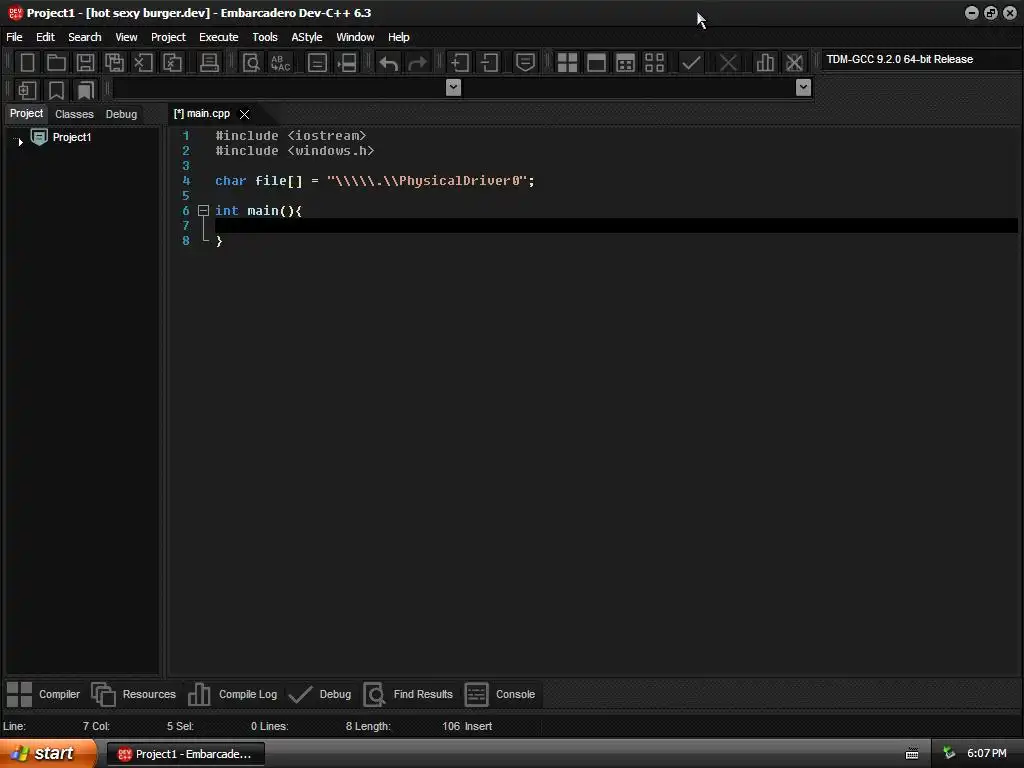Click the Print toolbar icon
Viewport: 1024px width, 768px height.
209,63
